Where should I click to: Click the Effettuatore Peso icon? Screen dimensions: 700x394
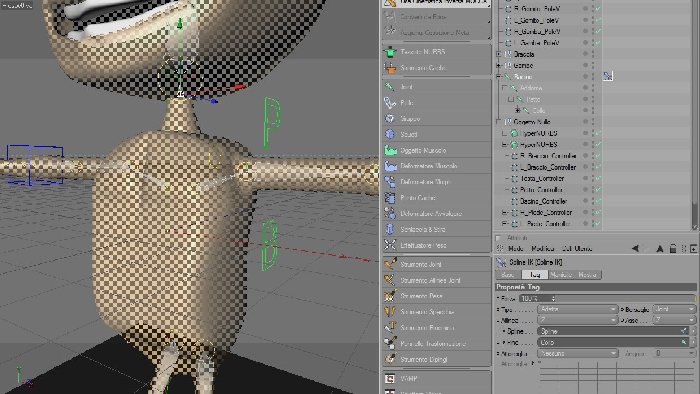390,245
